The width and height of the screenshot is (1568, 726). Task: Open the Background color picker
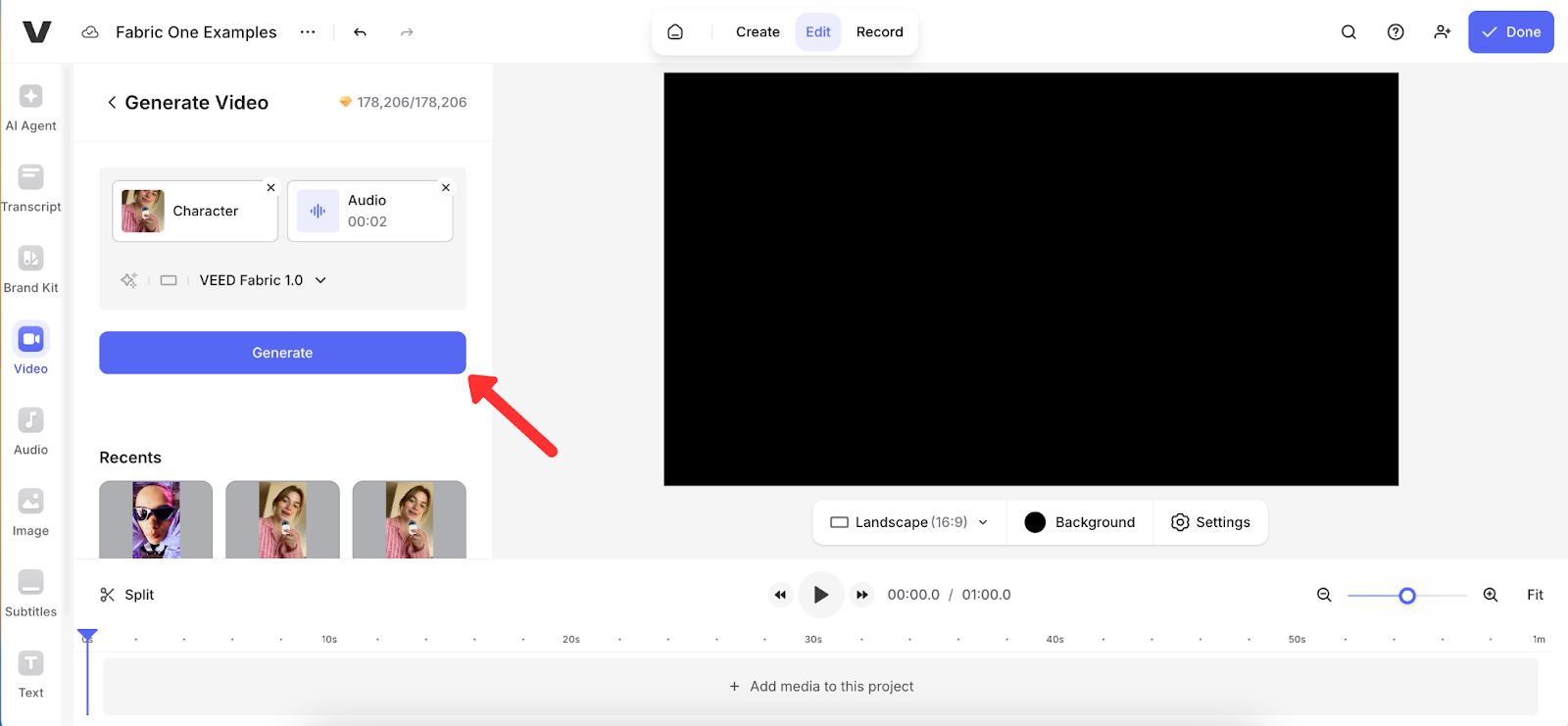[1080, 522]
